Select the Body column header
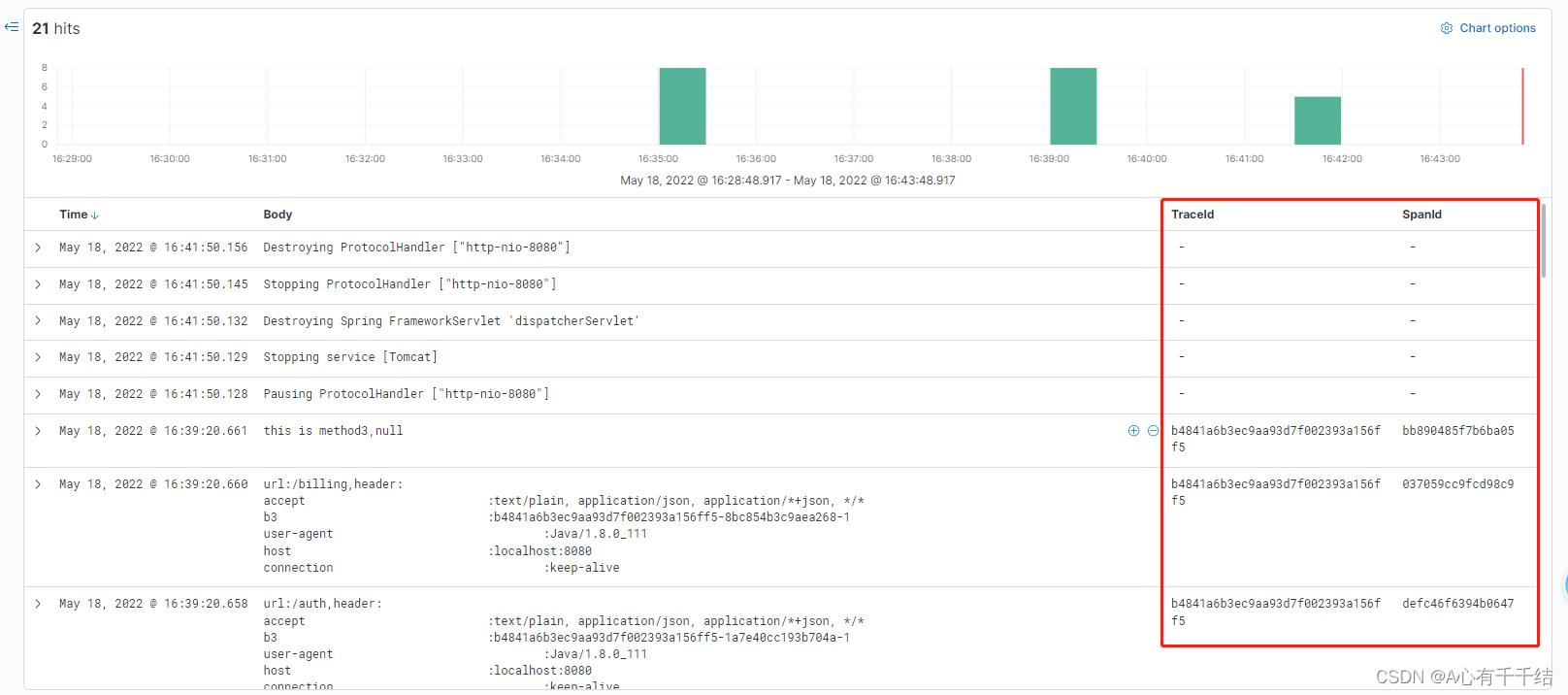Viewport: 1568px width, 695px height. (278, 215)
